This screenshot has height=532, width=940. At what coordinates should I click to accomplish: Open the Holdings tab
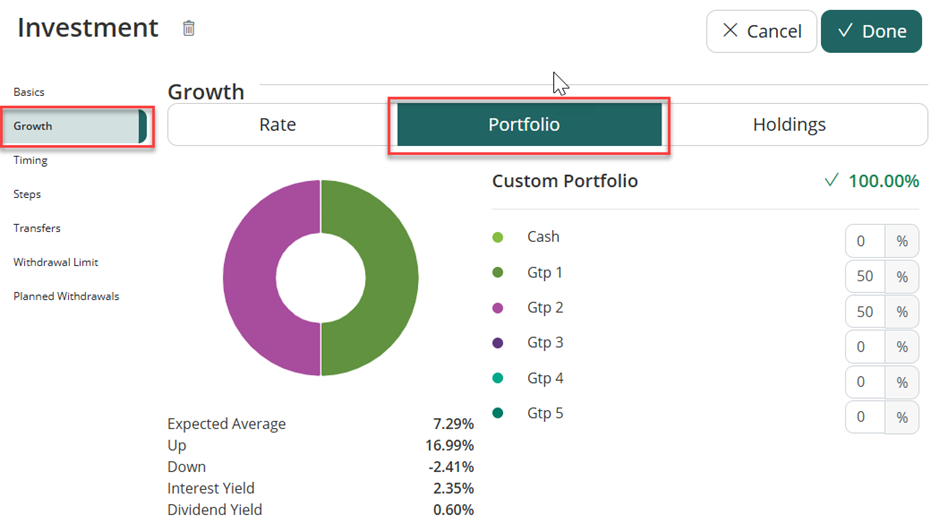pyautogui.click(x=789, y=125)
